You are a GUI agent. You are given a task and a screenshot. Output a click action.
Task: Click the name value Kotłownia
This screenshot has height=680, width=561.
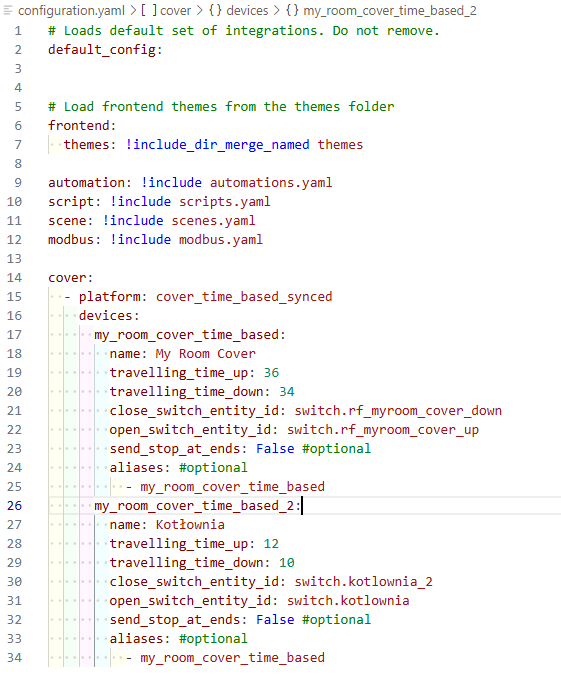click(190, 525)
